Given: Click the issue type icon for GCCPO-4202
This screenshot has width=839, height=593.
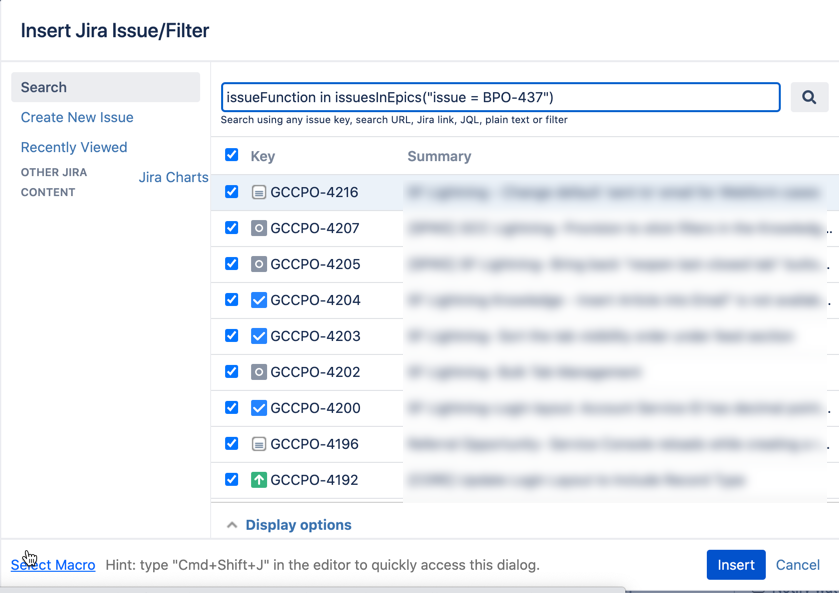Looking at the screenshot, I should (x=258, y=371).
